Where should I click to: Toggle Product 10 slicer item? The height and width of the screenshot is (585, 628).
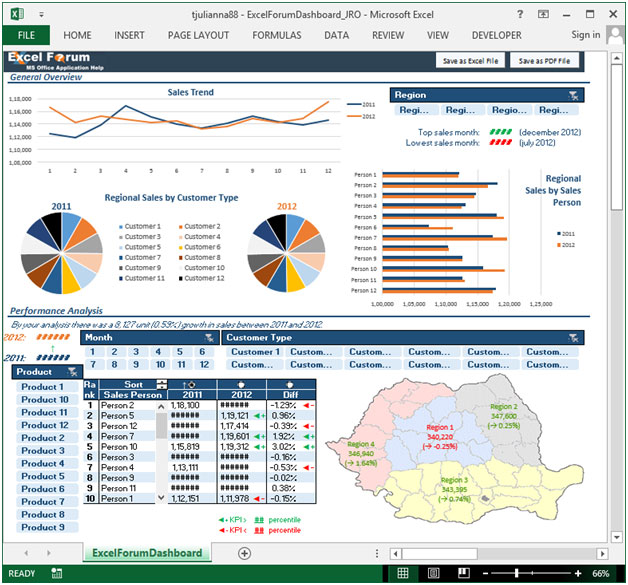[45, 400]
